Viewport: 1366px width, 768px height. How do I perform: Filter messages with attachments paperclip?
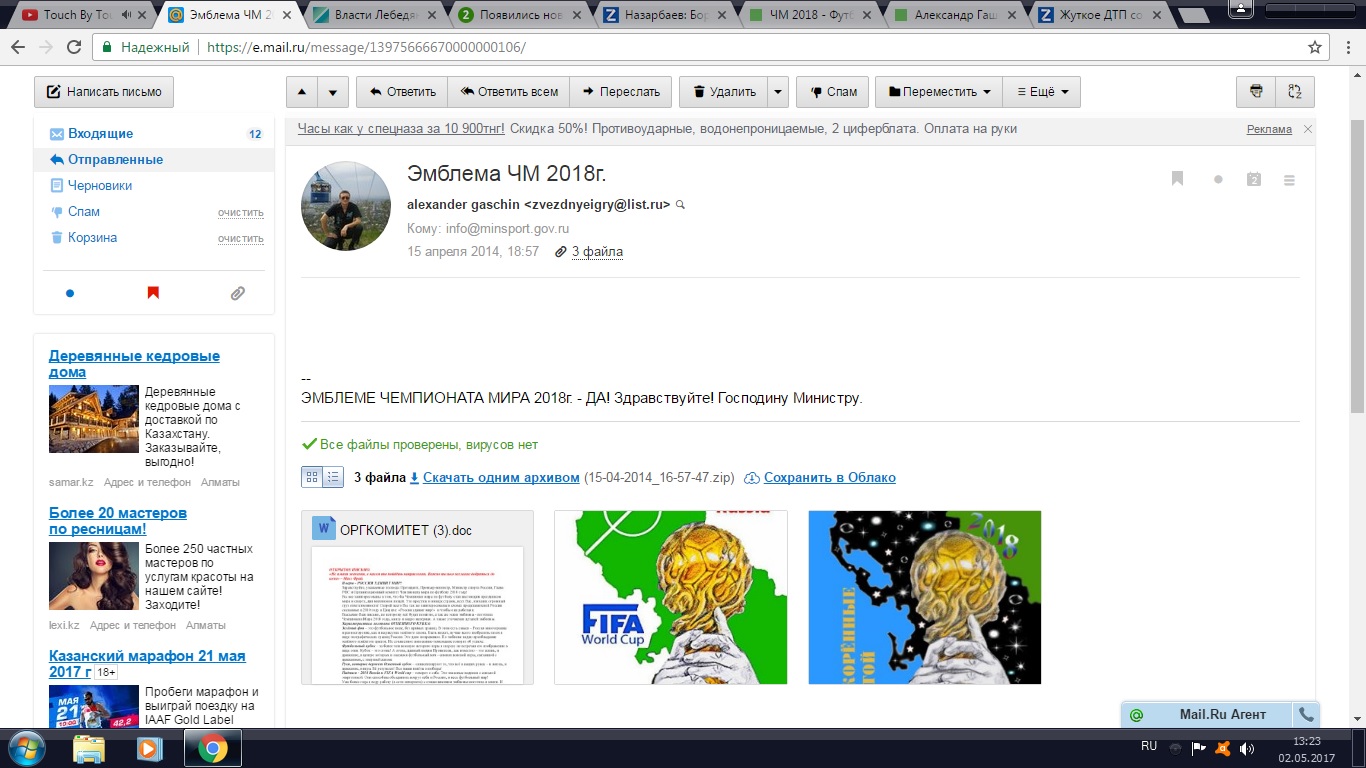[x=237, y=293]
